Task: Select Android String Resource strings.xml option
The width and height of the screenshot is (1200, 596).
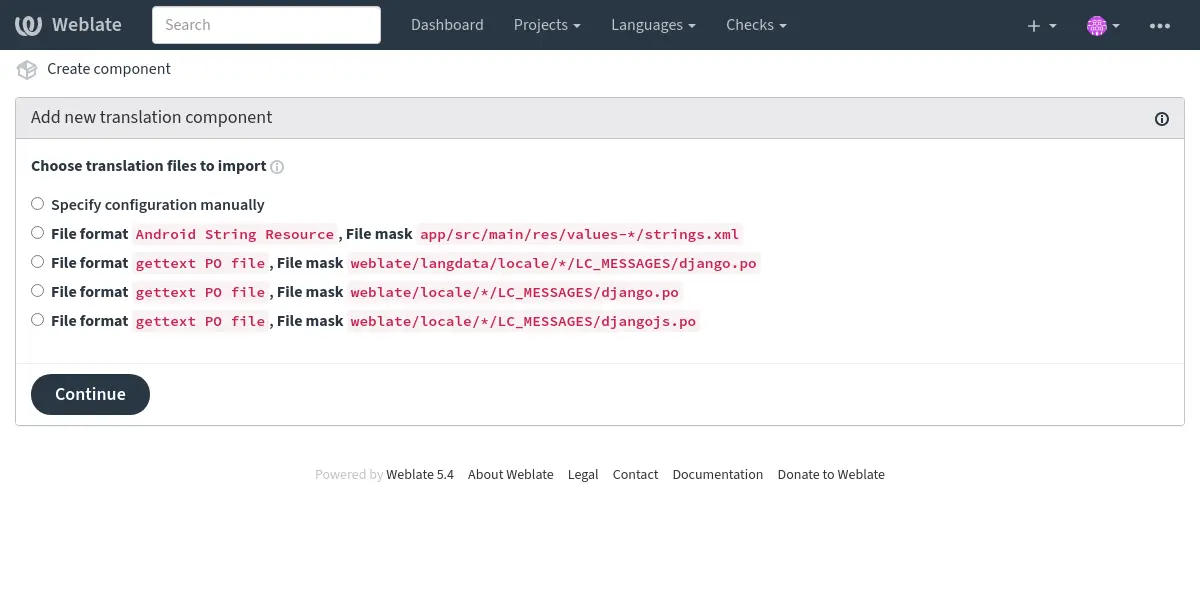Action: click(x=37, y=233)
